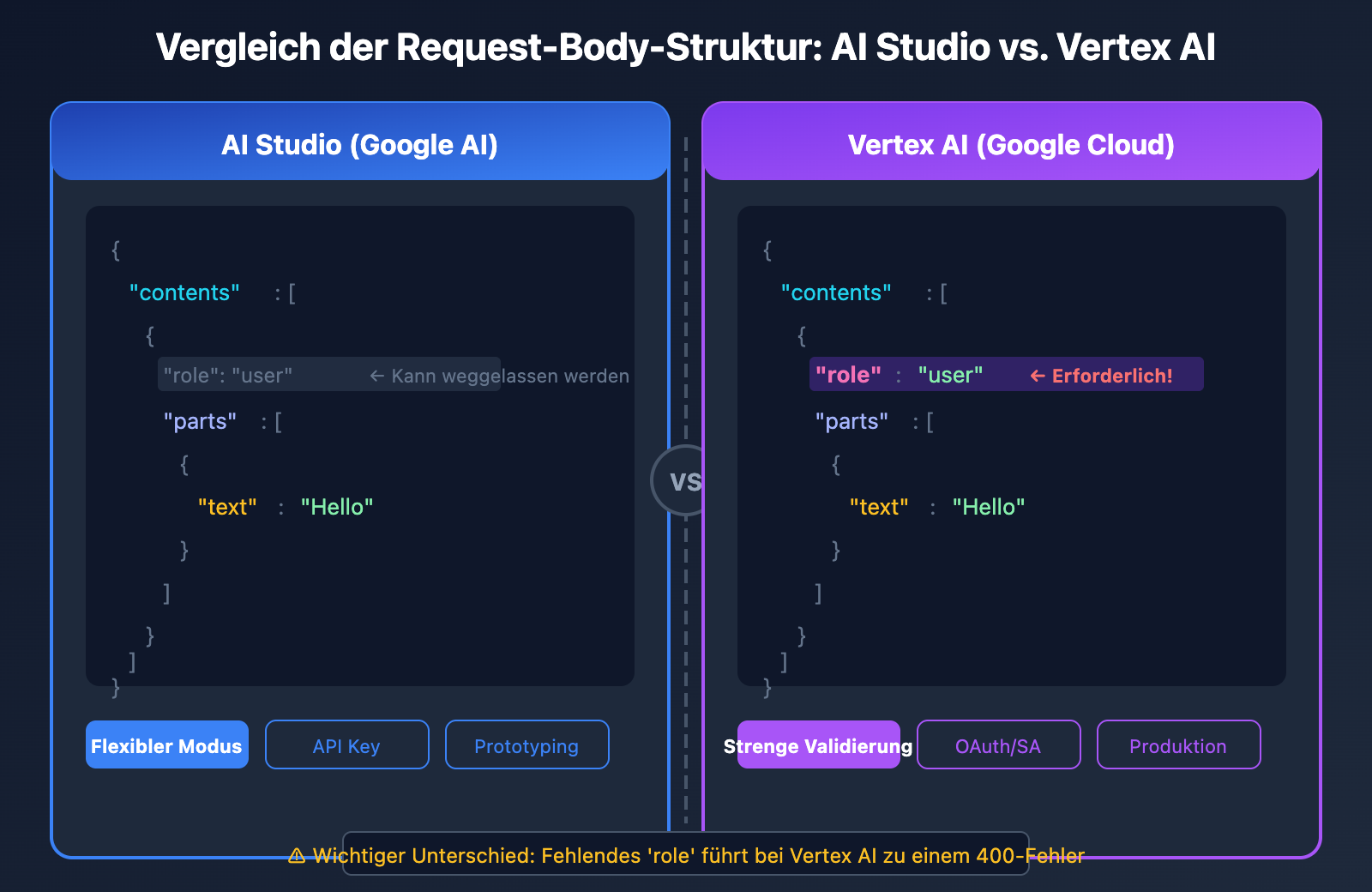Switch to the 'AI Studio (Google AI)' header tab

360,144
